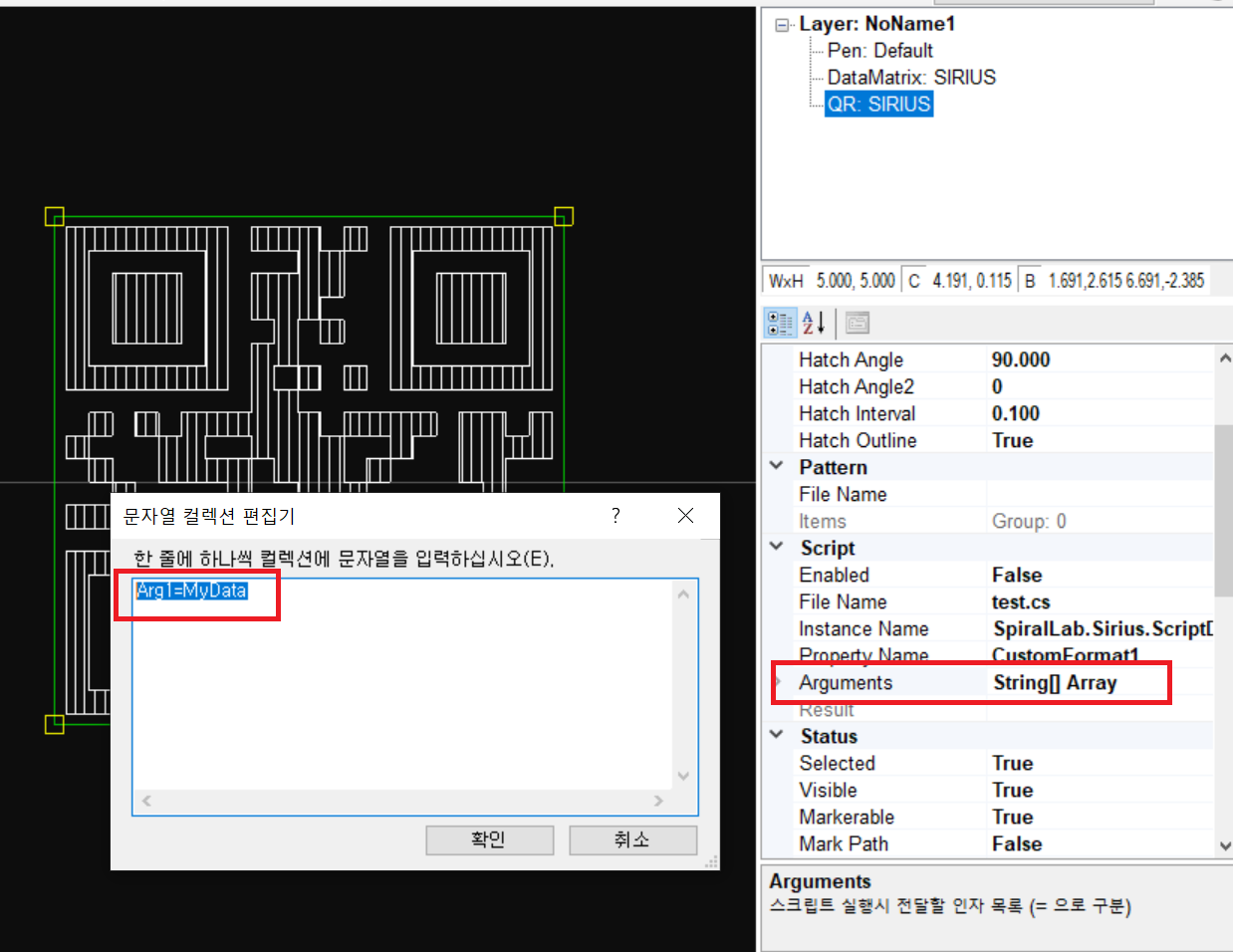The height and width of the screenshot is (952, 1233).
Task: Click the dialog text area scroll down arrow
Action: (683, 777)
